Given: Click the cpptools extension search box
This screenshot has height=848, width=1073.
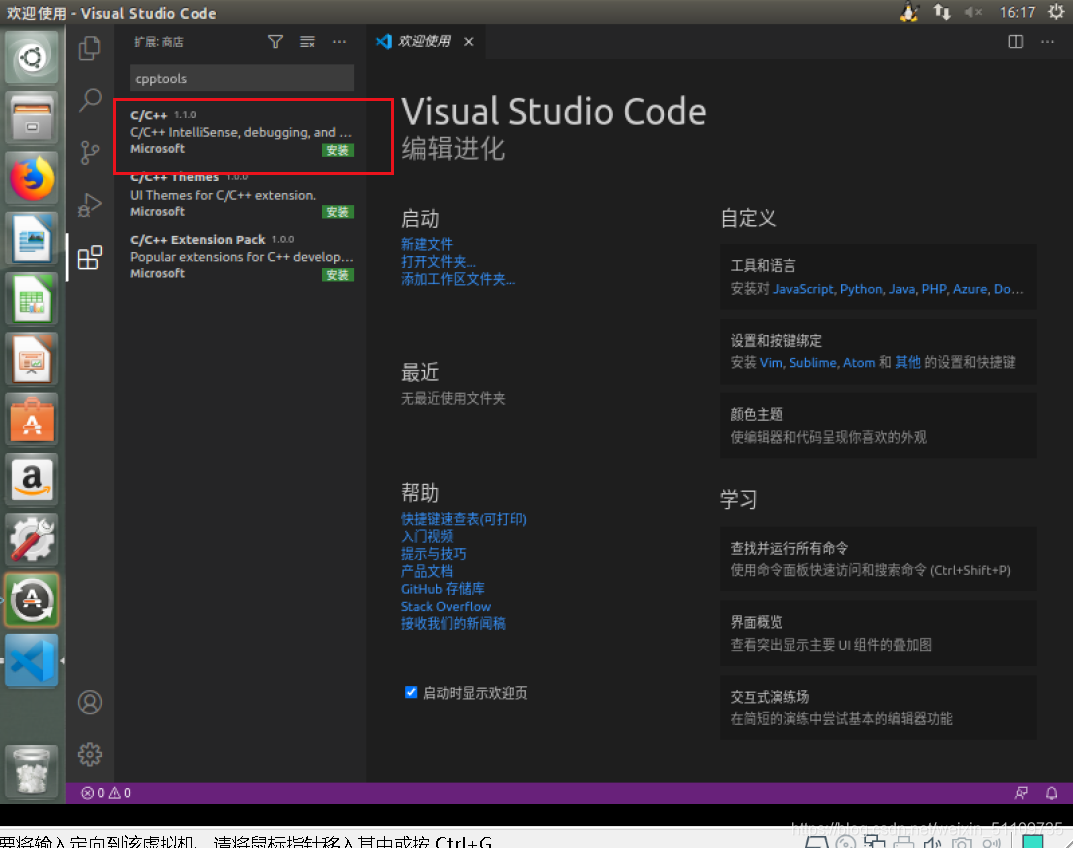Looking at the screenshot, I should 242,78.
